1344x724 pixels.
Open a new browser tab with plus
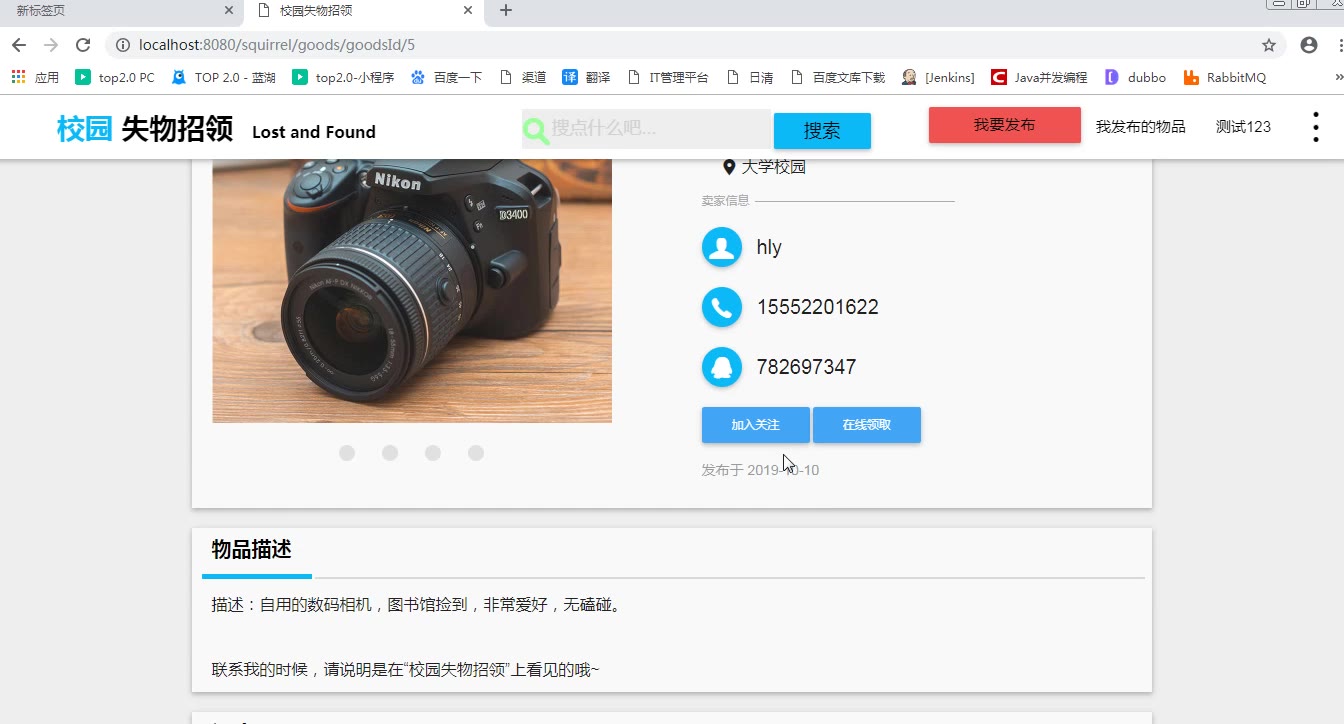[506, 11]
